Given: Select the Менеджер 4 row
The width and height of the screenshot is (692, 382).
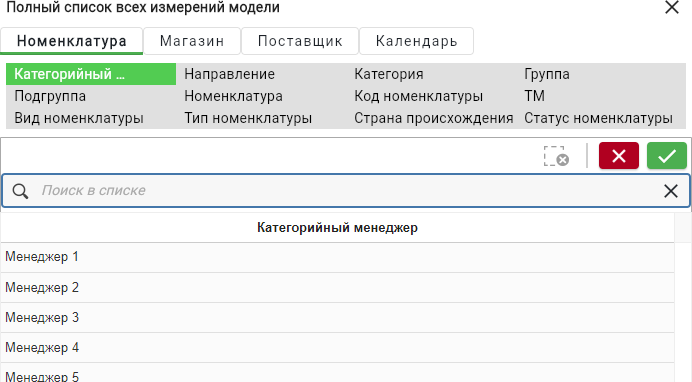Looking at the screenshot, I should (338, 348).
